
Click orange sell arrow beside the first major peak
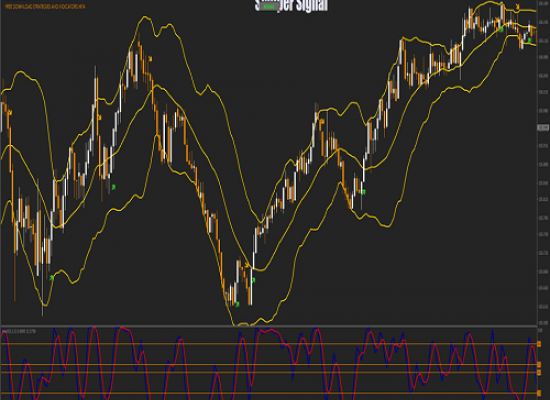[150, 59]
